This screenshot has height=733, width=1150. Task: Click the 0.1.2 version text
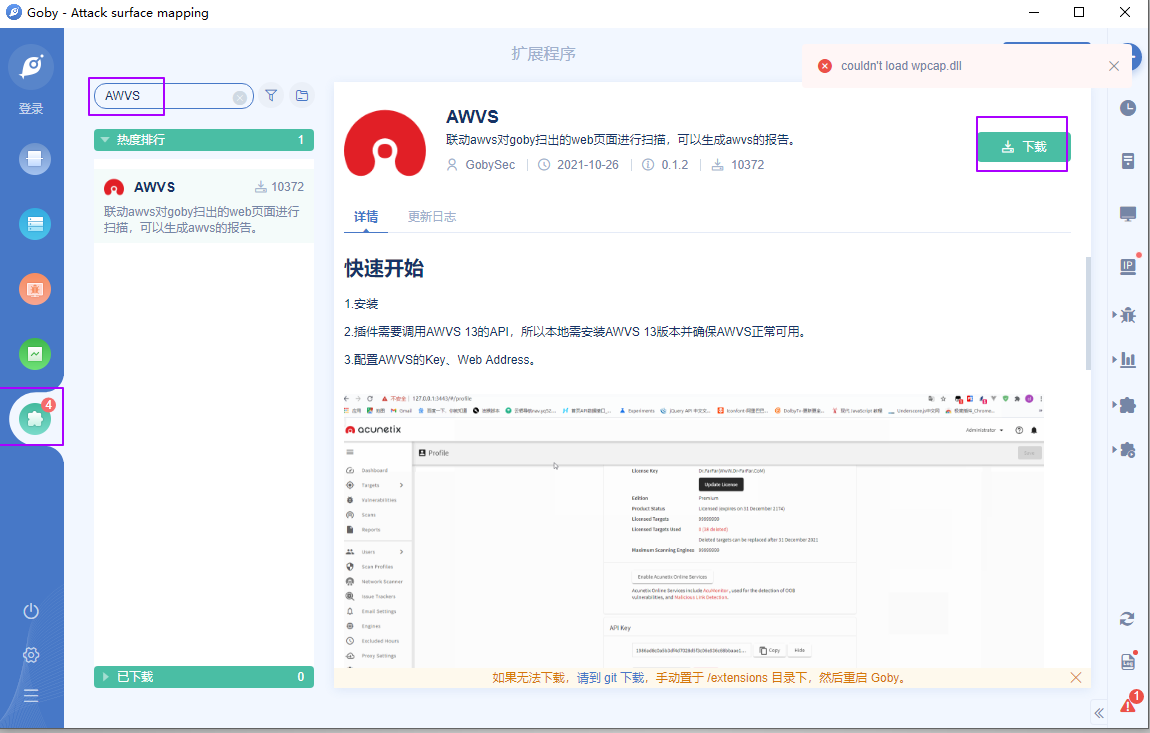click(x=675, y=165)
